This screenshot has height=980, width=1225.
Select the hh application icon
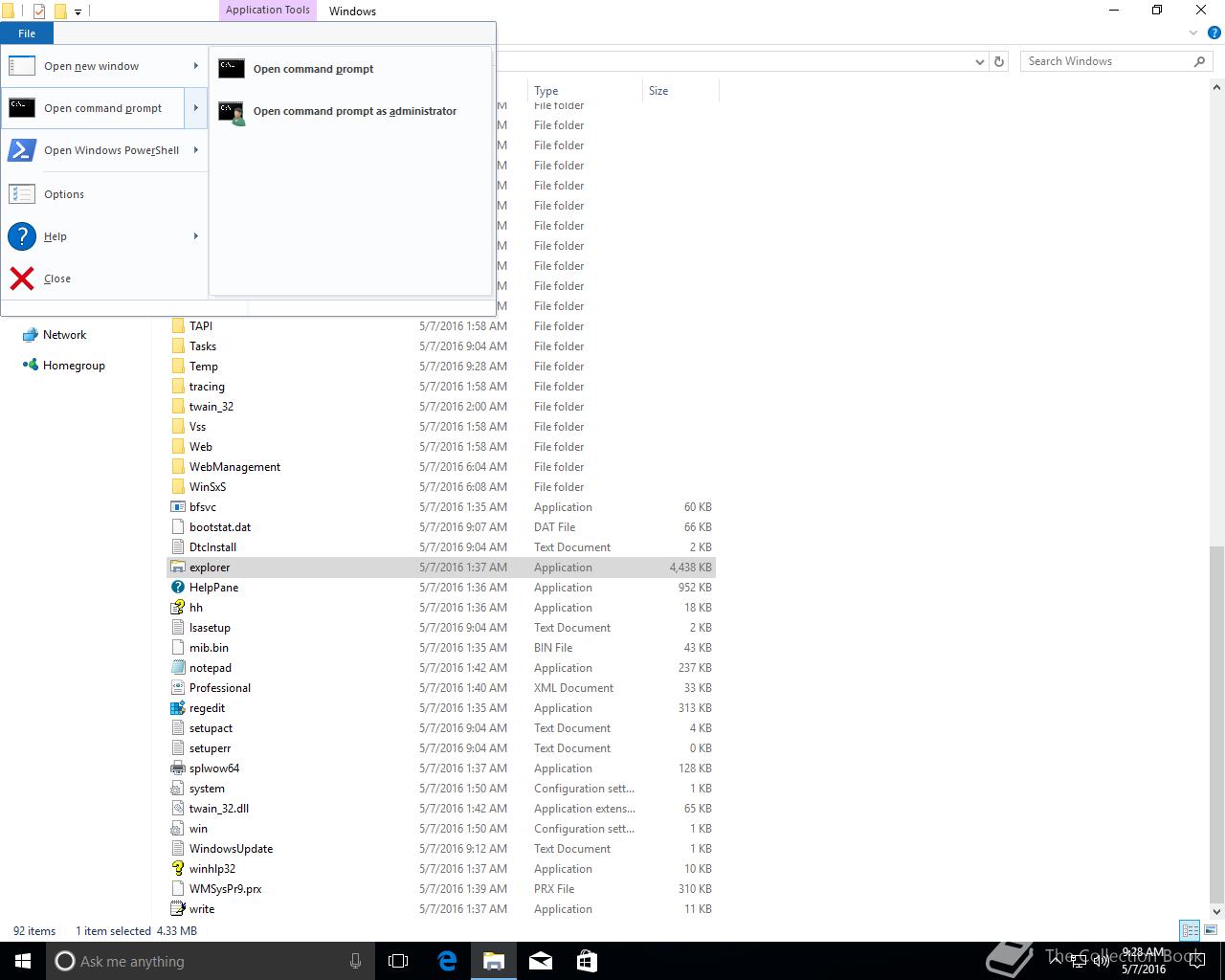[178, 608]
